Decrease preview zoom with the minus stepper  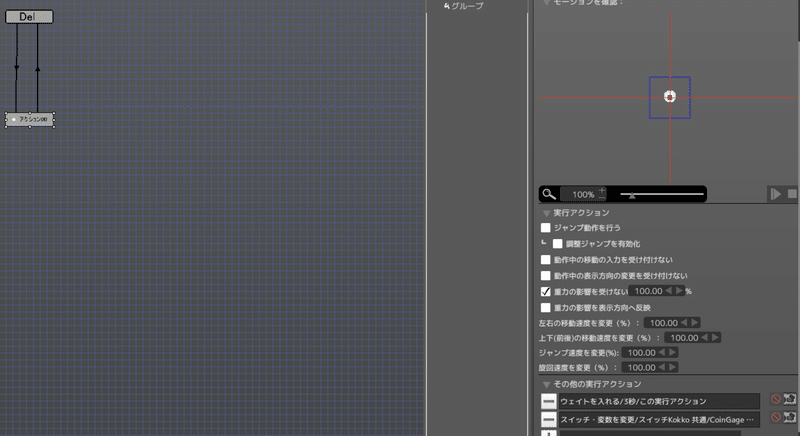(602, 197)
